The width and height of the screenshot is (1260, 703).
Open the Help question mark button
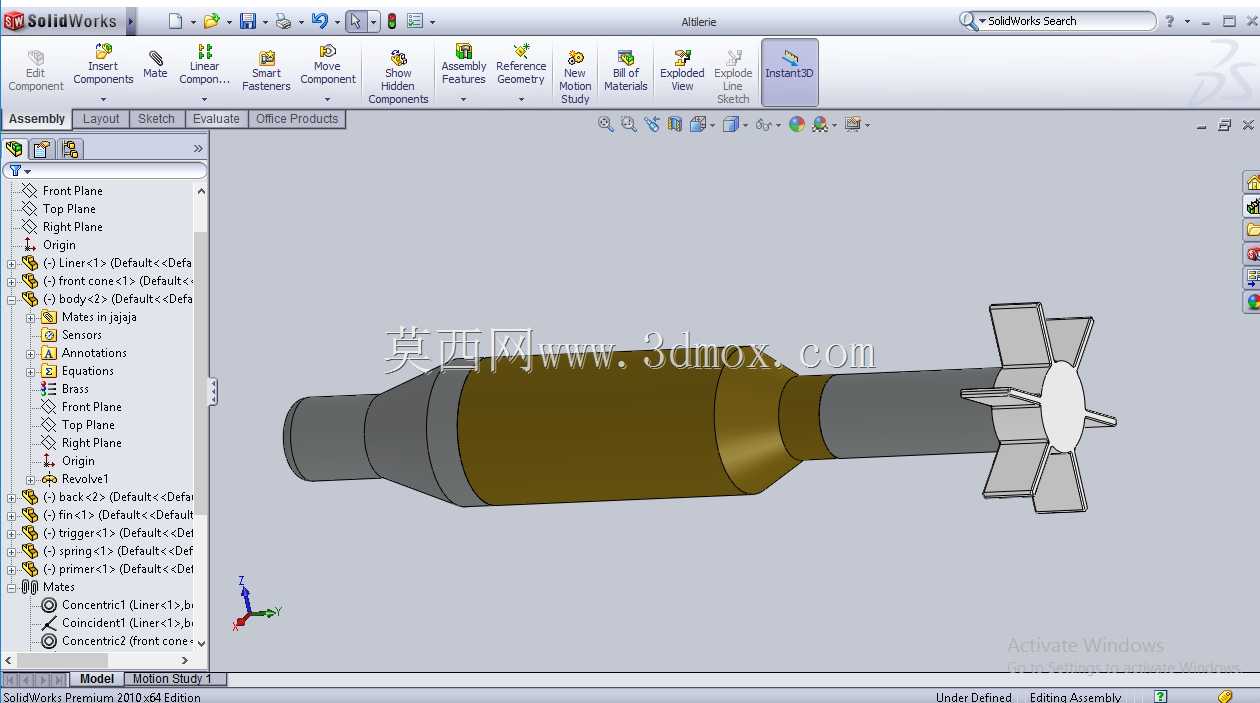(x=1170, y=21)
